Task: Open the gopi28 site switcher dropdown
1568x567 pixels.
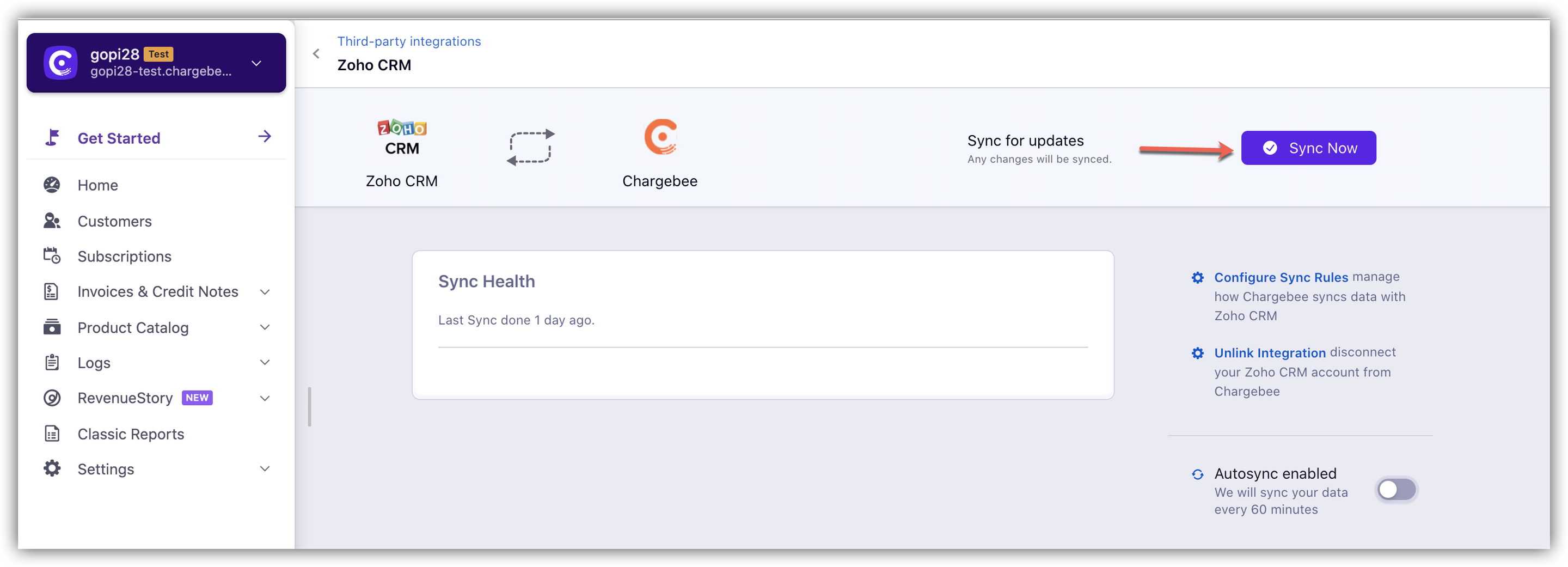Action: [256, 63]
